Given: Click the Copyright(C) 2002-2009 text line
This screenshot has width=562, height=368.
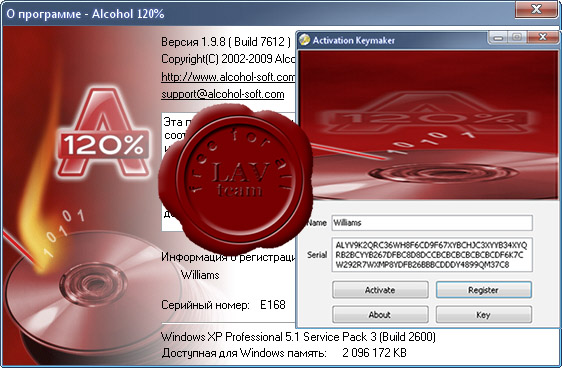Looking at the screenshot, I should point(228,58).
